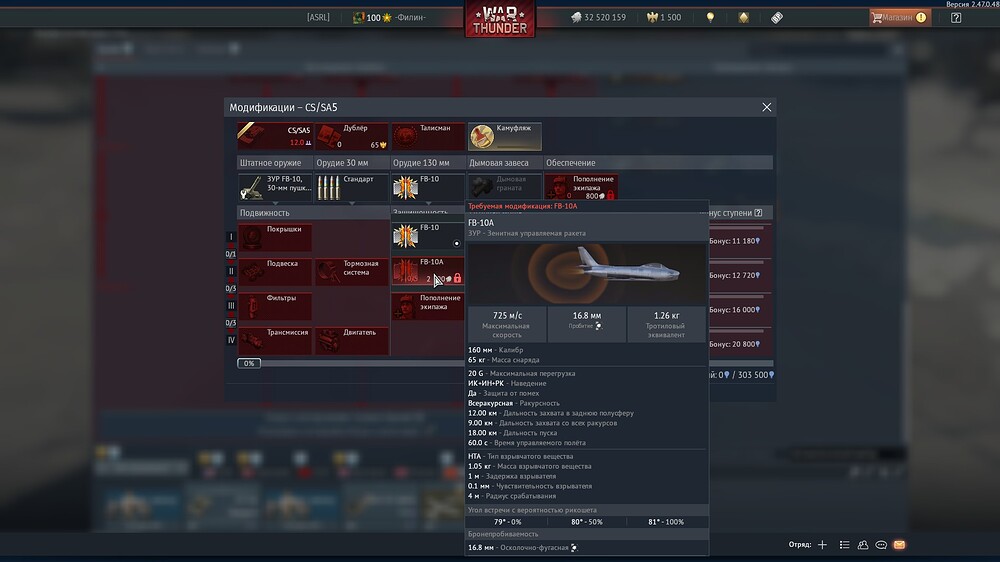Image resolution: width=1000 pixels, height=562 pixels.
Task: Click the Обеспечение column header
Action: (x=658, y=163)
